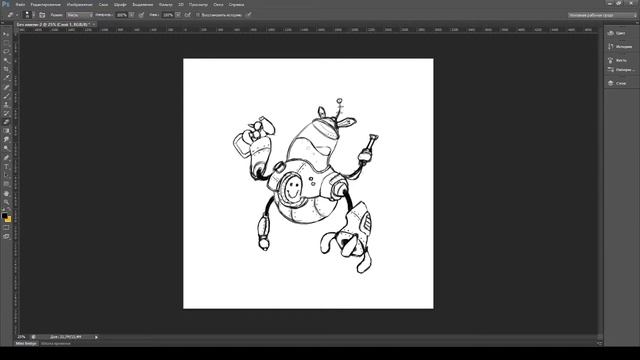The width and height of the screenshot is (640, 360).
Task: Toggle the Brush panel button in options bar
Action: coord(42,15)
